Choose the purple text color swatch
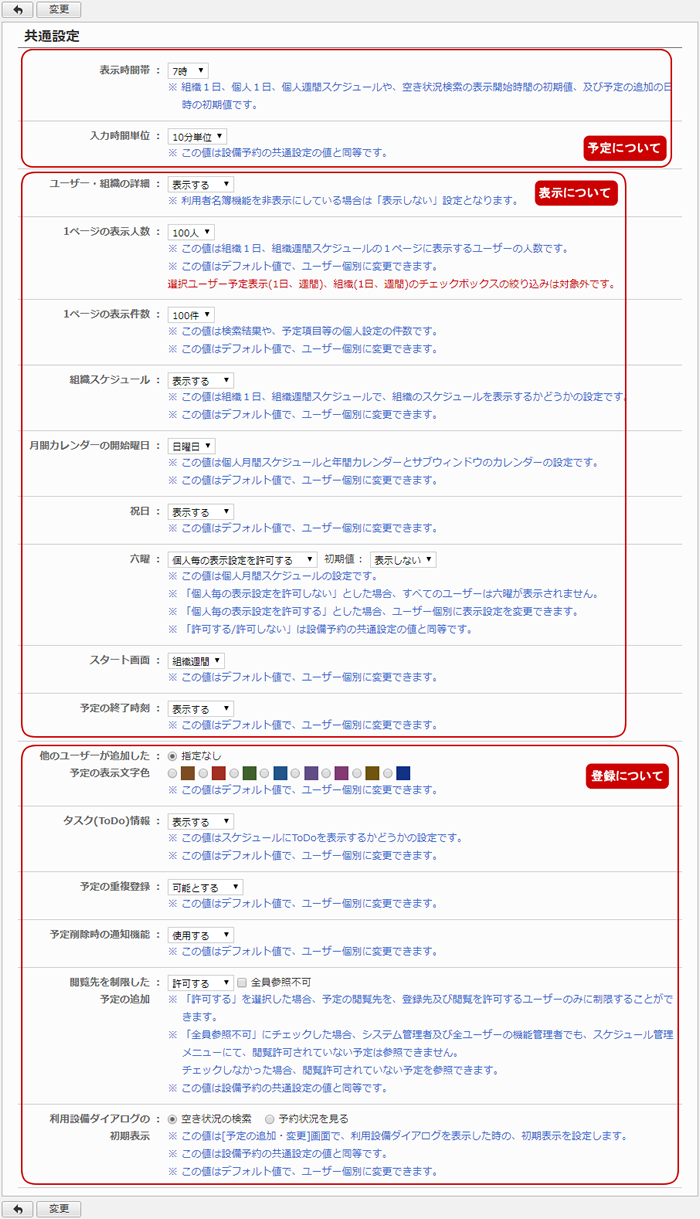Screen dimensions: 700x1219 [311, 773]
